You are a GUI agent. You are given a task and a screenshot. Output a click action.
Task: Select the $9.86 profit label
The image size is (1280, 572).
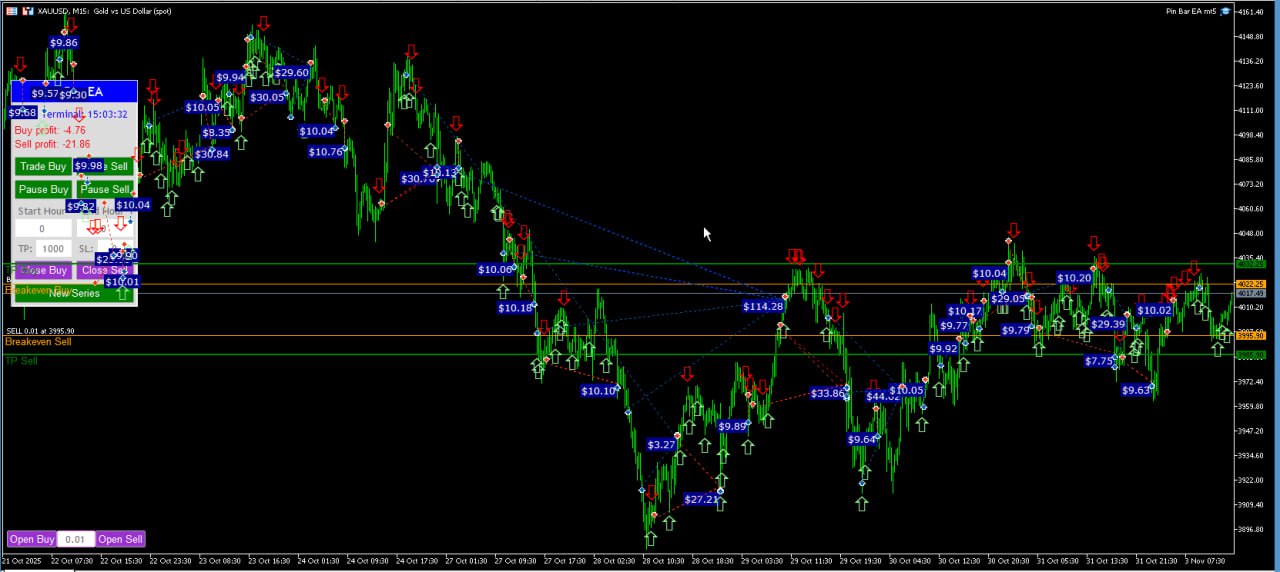pos(63,42)
